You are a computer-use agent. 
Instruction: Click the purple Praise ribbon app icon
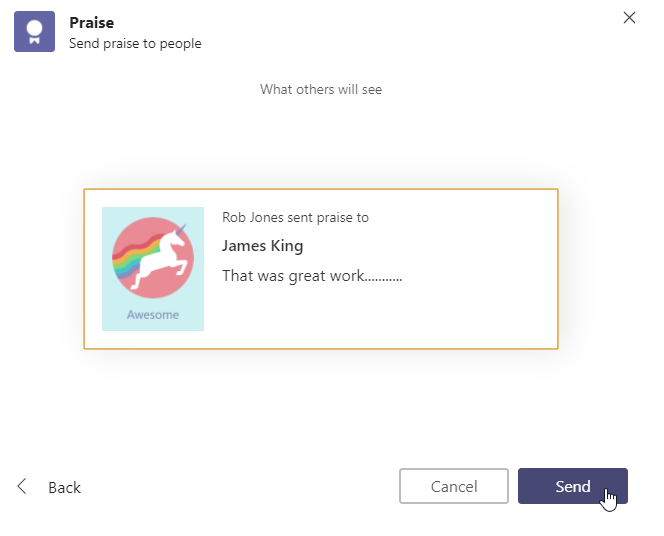point(34,32)
